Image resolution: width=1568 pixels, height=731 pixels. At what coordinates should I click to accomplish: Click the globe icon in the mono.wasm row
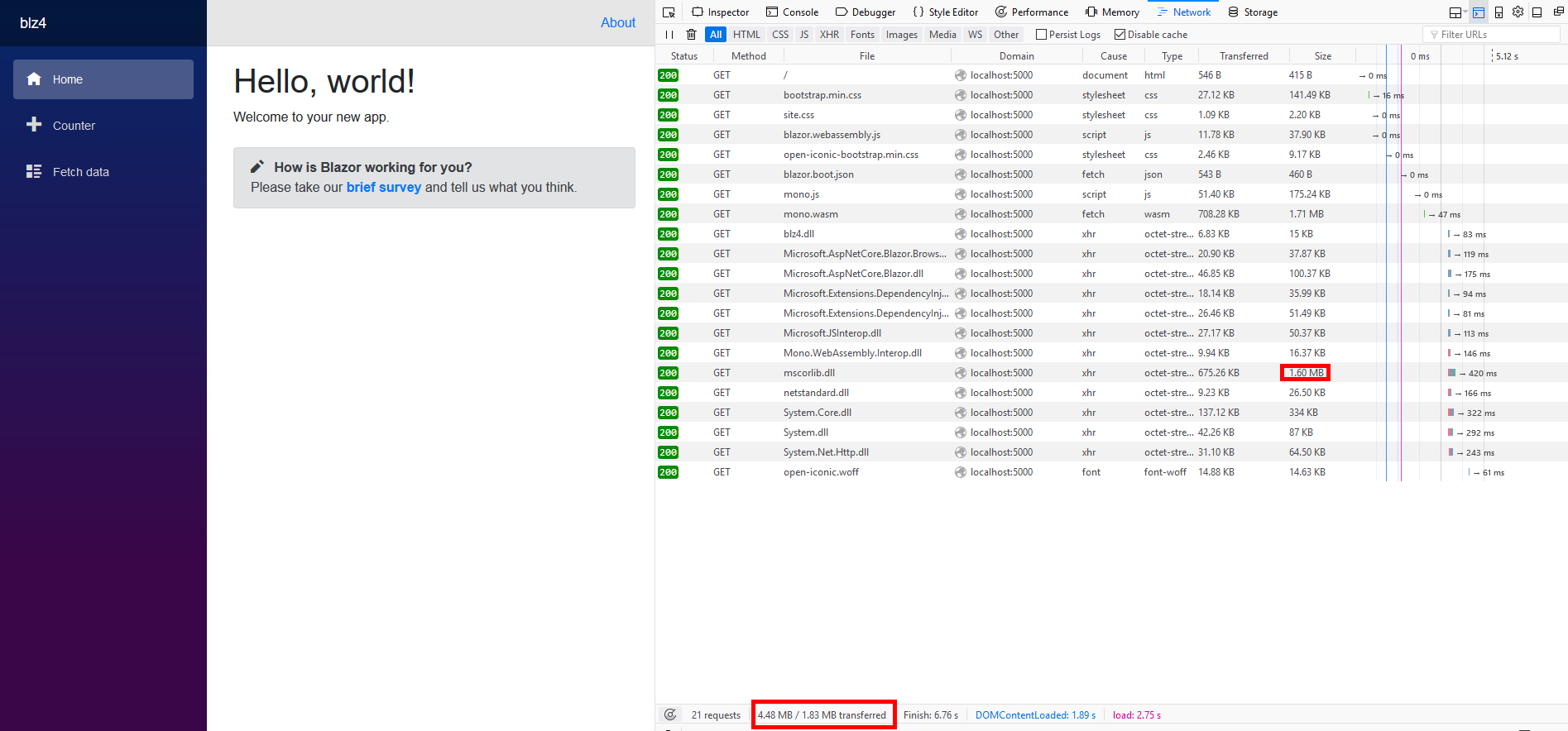pos(960,214)
